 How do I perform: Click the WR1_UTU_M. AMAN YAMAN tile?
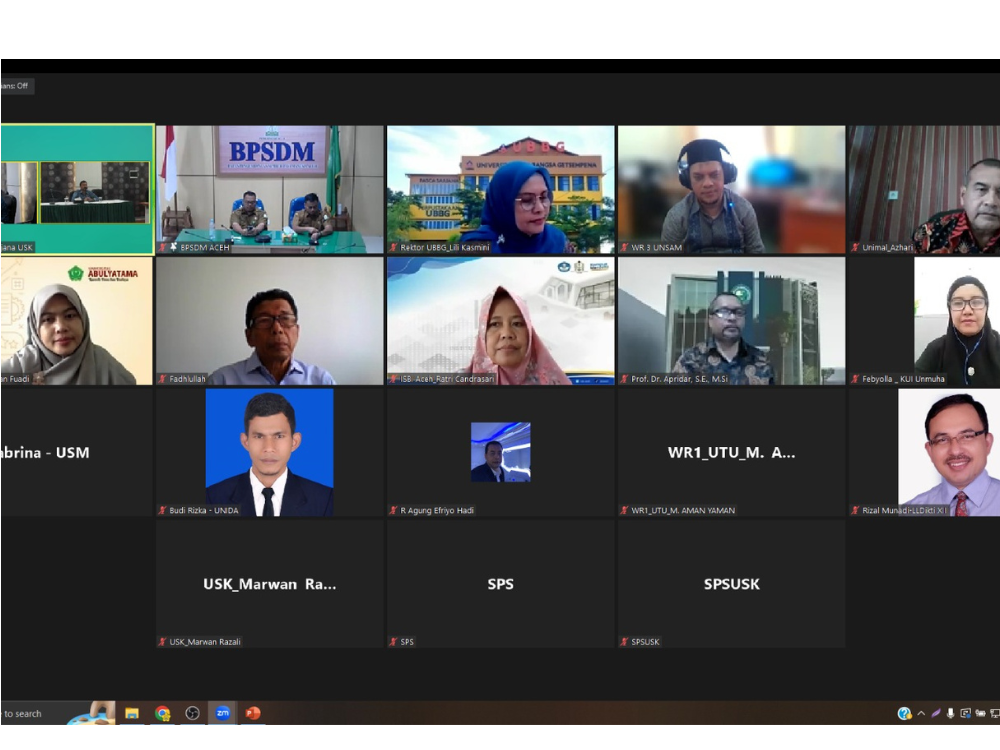[x=732, y=453]
